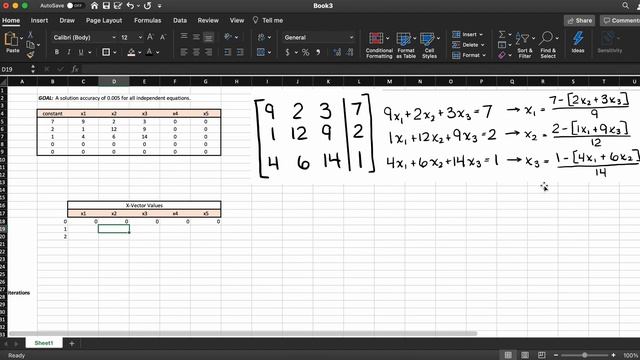
Task: Click the Share button
Action: coord(580,20)
